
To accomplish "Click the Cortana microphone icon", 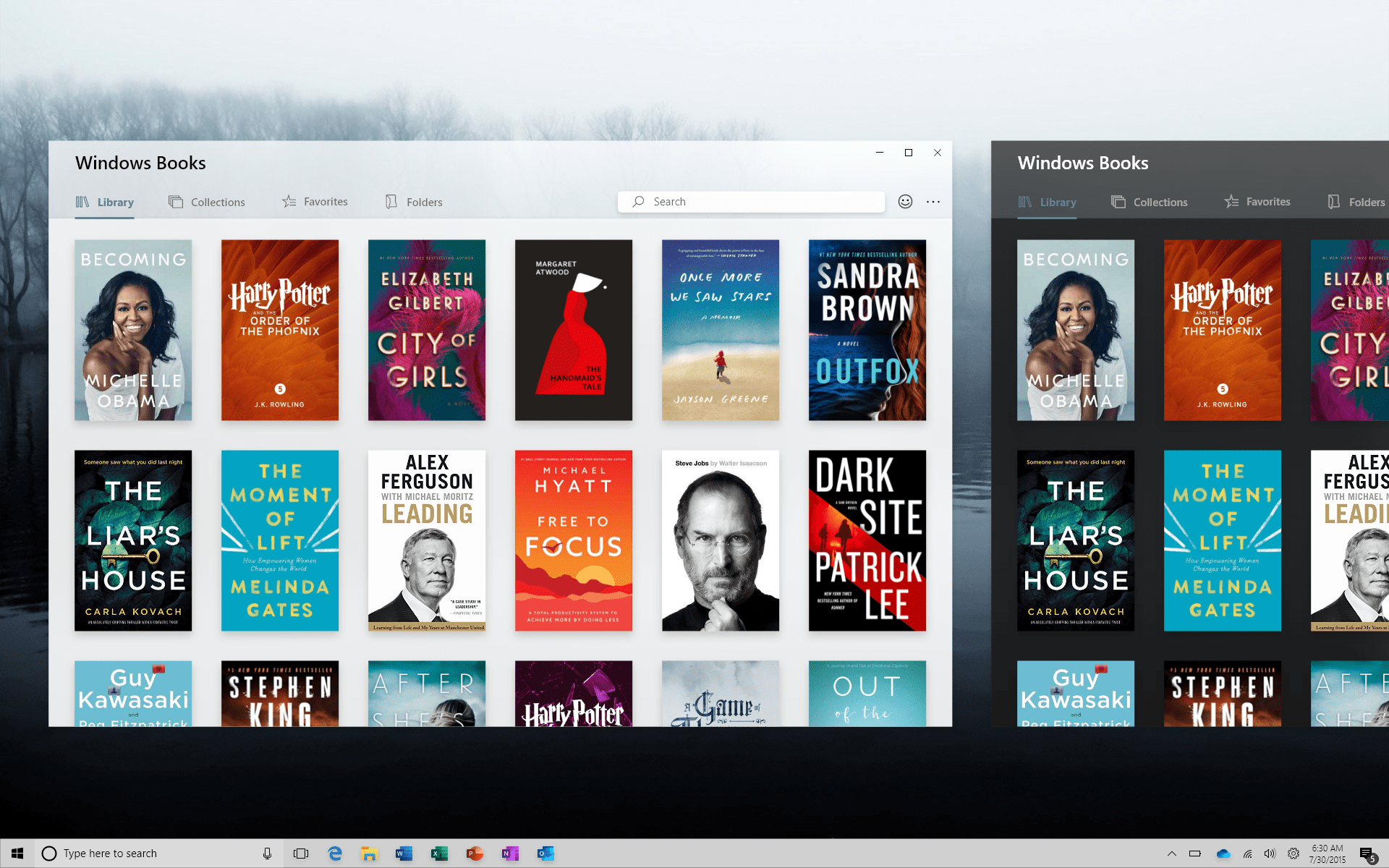I will [267, 854].
